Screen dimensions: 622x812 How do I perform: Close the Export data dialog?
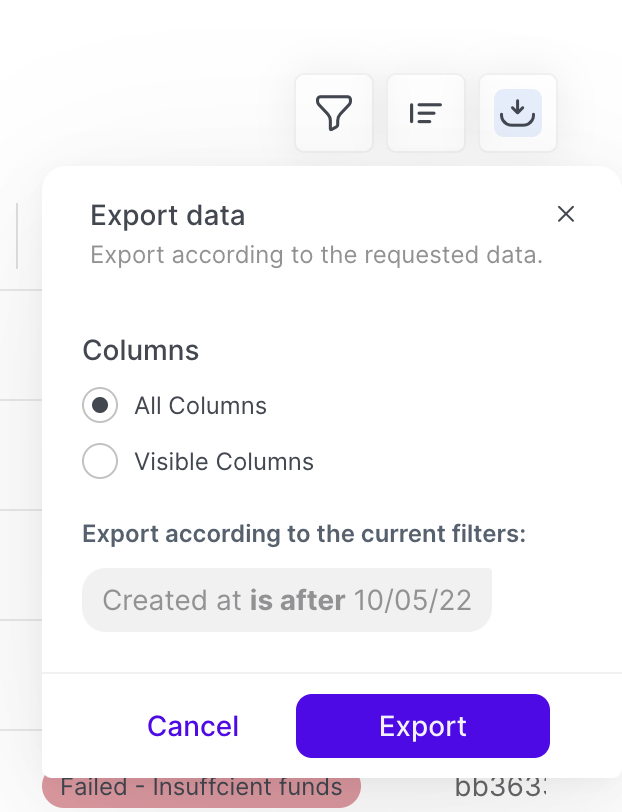point(566,214)
